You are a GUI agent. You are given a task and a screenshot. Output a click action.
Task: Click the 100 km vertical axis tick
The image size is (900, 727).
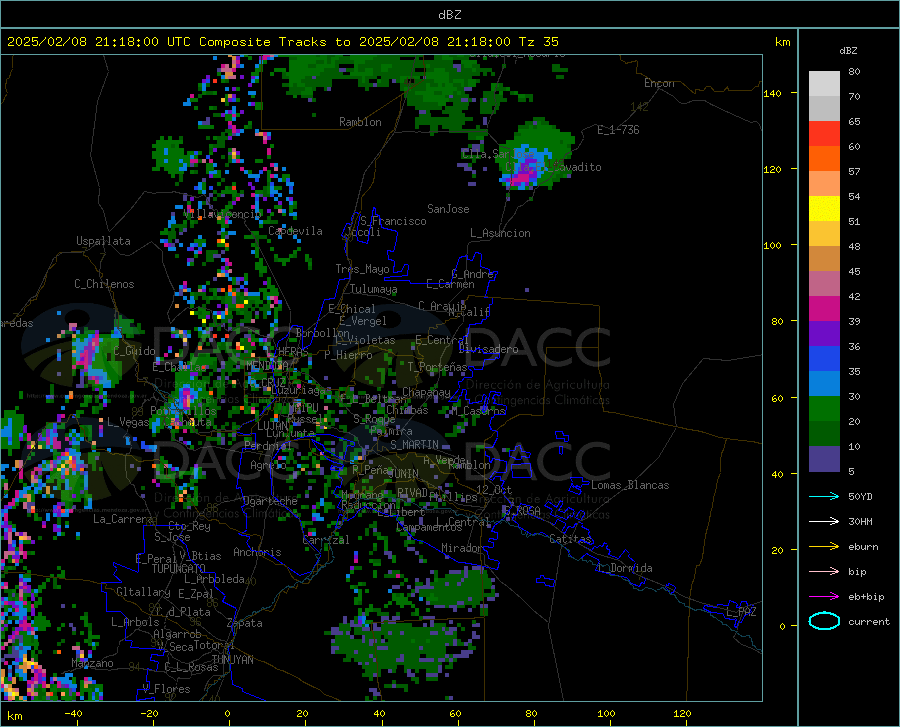coord(772,246)
